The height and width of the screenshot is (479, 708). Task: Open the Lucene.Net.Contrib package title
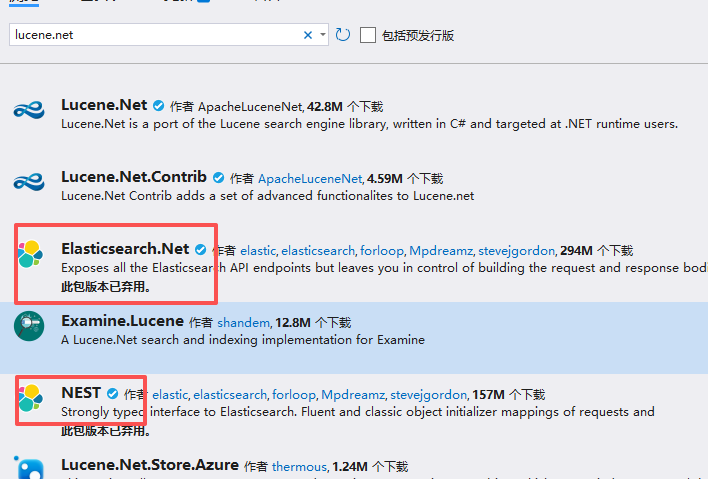pyautogui.click(x=134, y=177)
